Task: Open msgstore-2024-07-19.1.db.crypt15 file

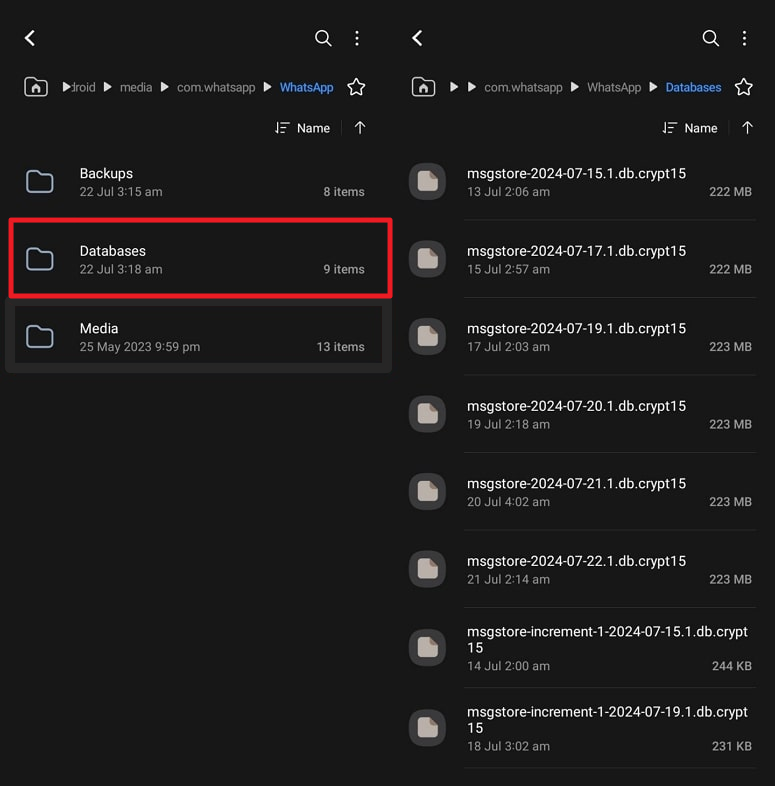Action: 582,337
